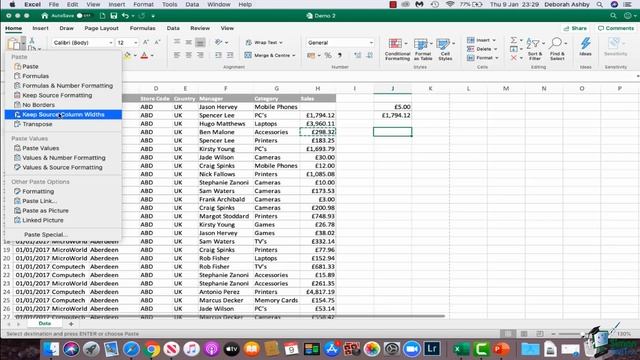Click the Save icon in title bar
The height and width of the screenshot is (360, 640).
[x=114, y=16]
